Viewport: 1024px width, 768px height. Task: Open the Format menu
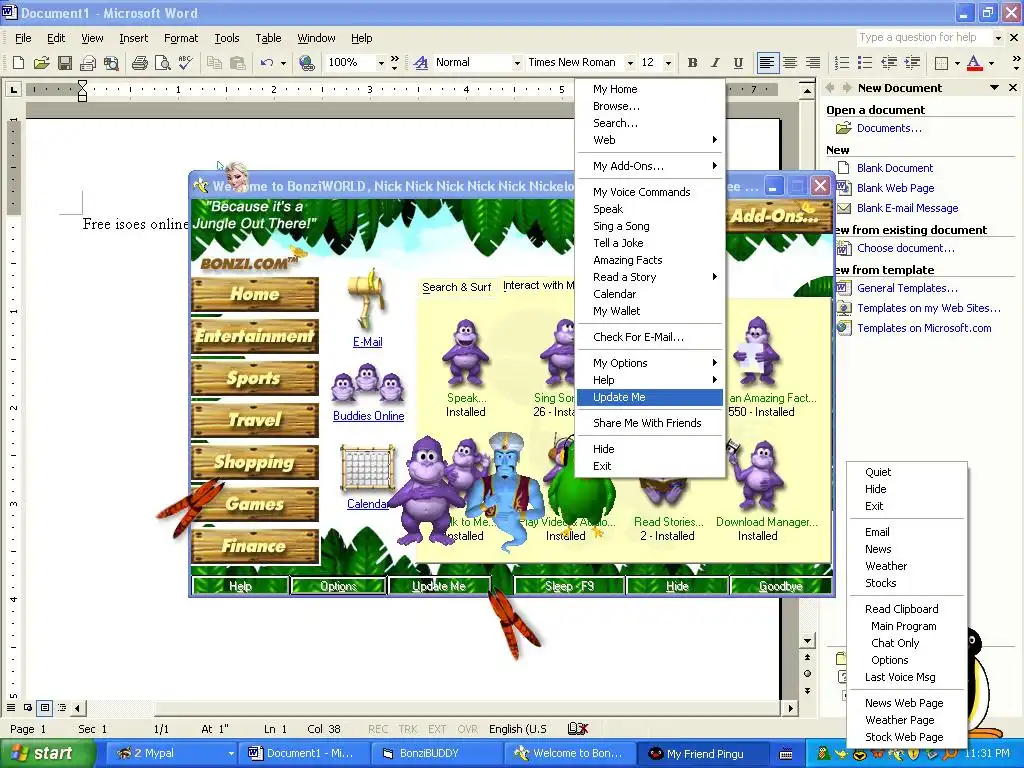181,38
